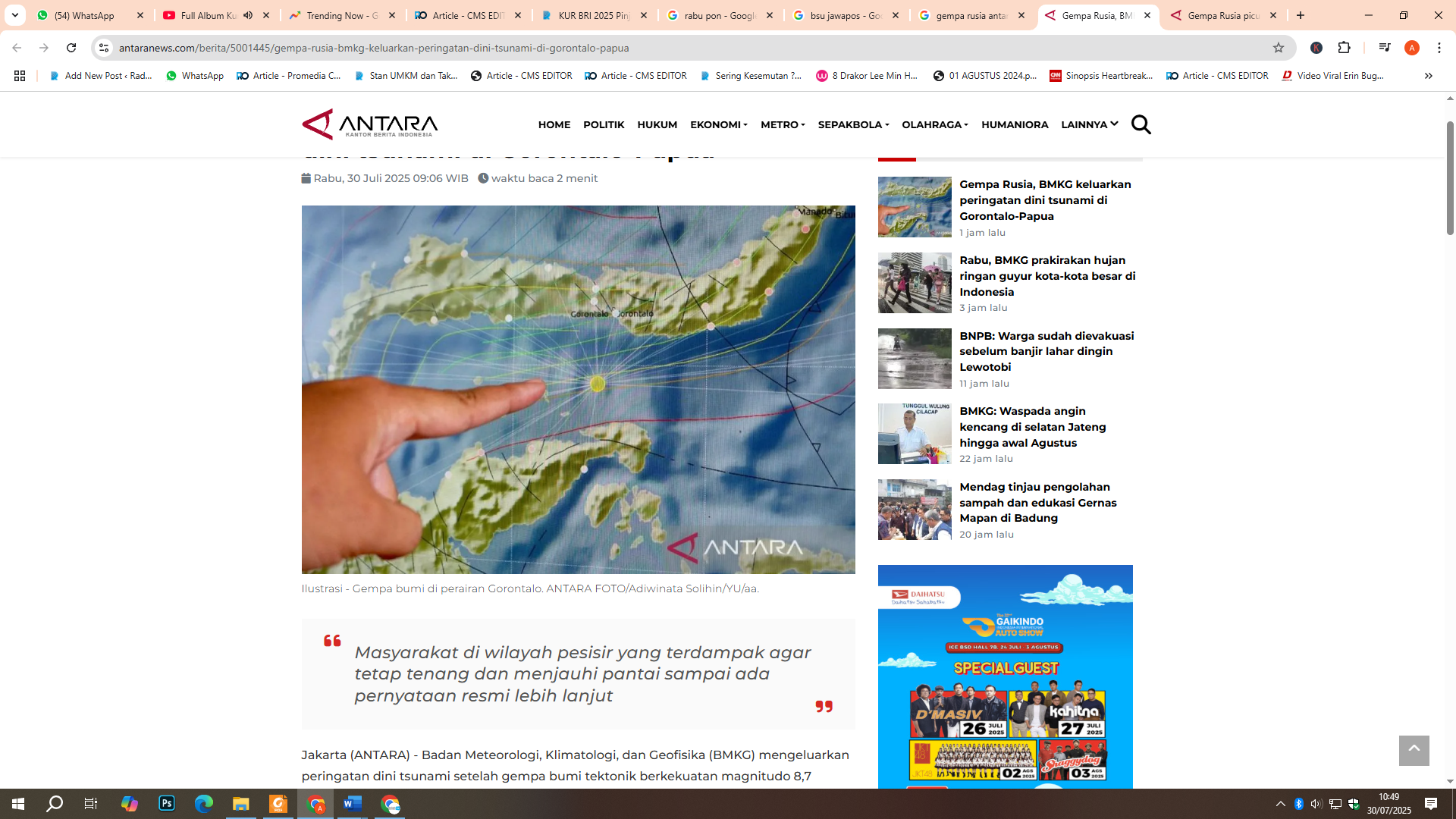Open Word from the taskbar
Viewport: 1456px width, 819px height.
pos(352,804)
